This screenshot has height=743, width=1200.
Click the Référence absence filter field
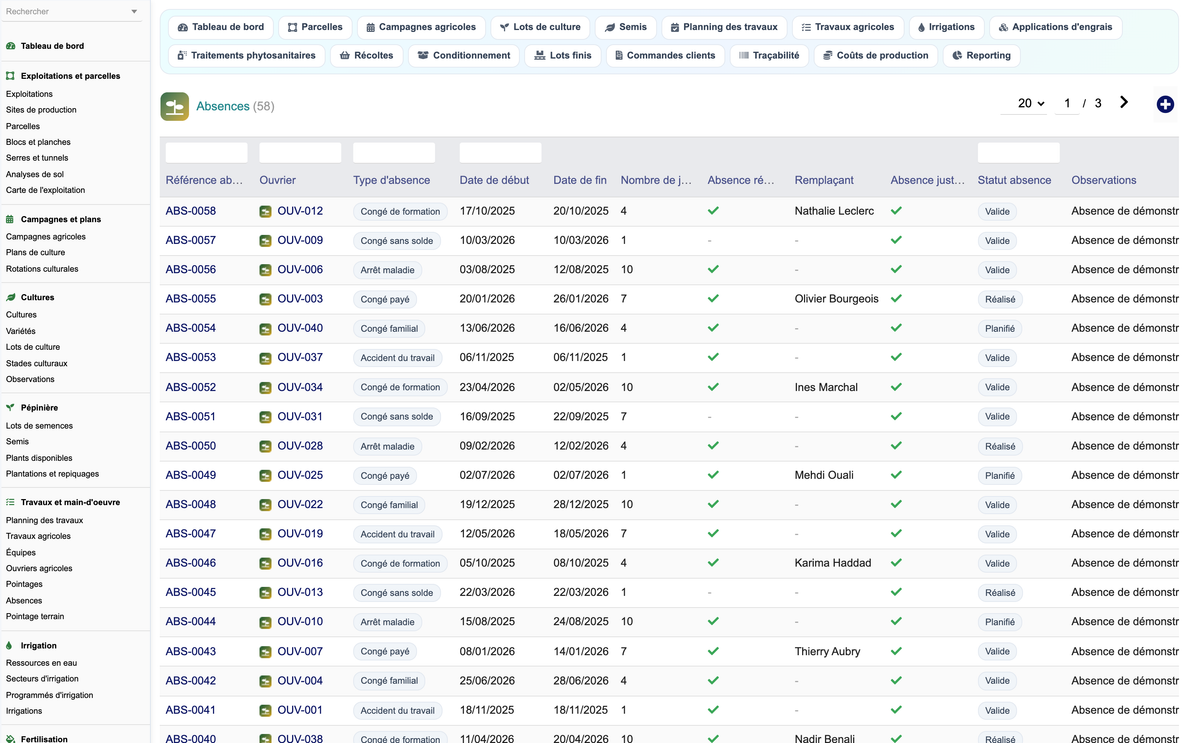pyautogui.click(x=206, y=153)
